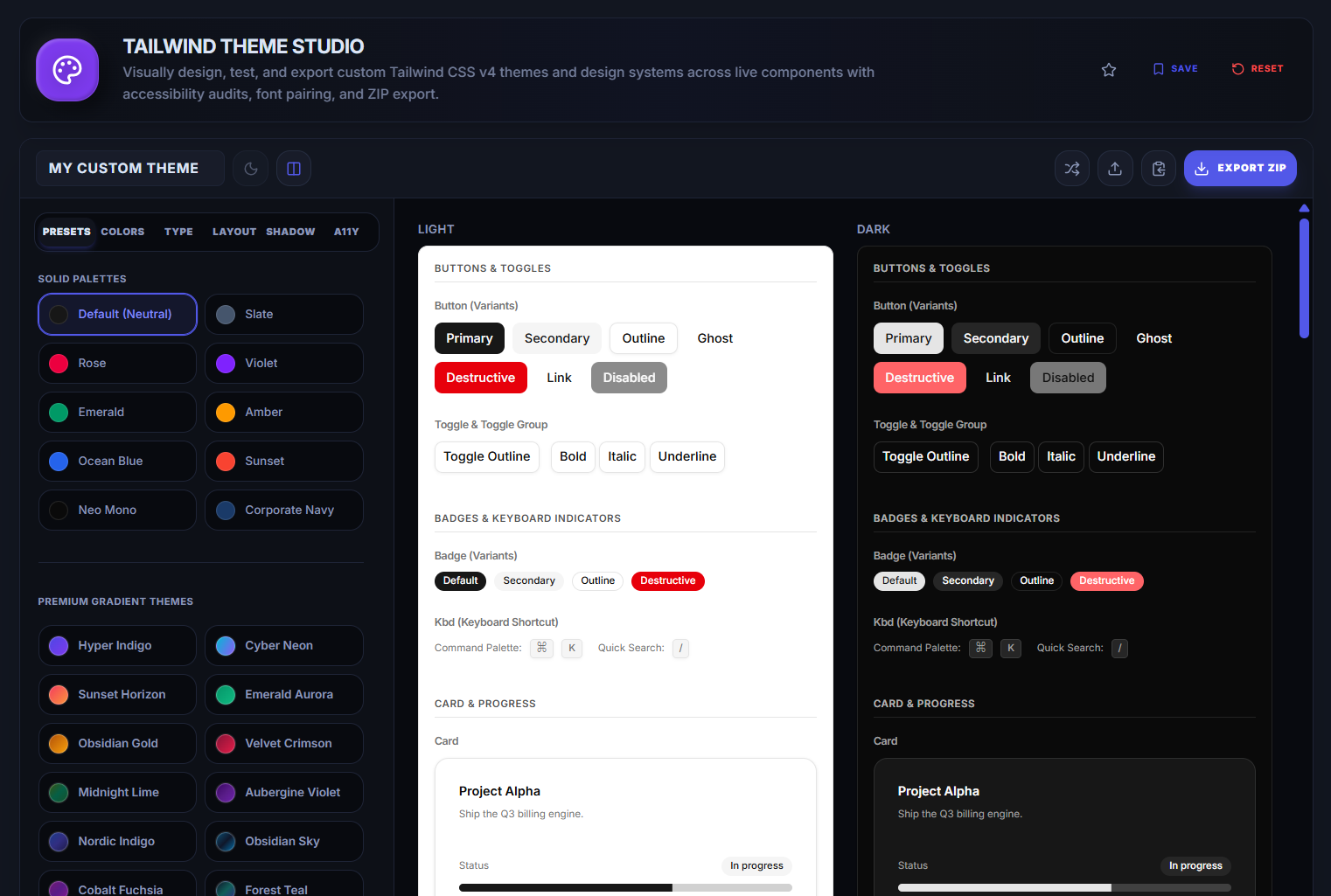The width and height of the screenshot is (1331, 896).
Task: Toggle Underline in the light preview
Action: (x=687, y=457)
